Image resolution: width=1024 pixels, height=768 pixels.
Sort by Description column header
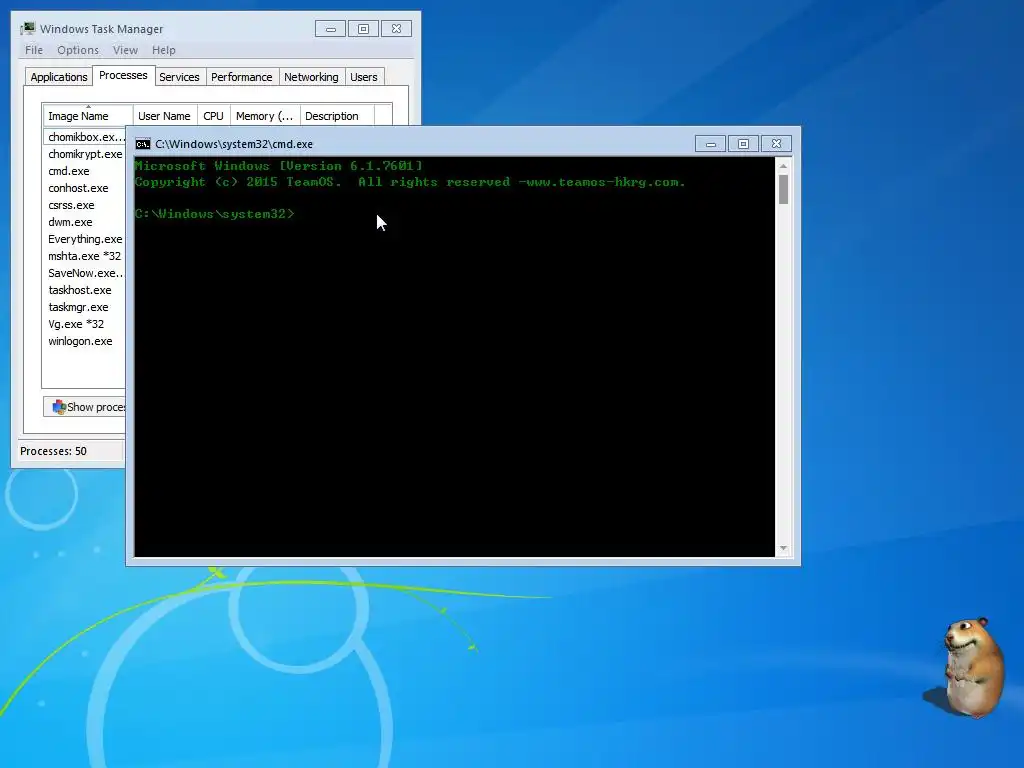click(x=337, y=116)
